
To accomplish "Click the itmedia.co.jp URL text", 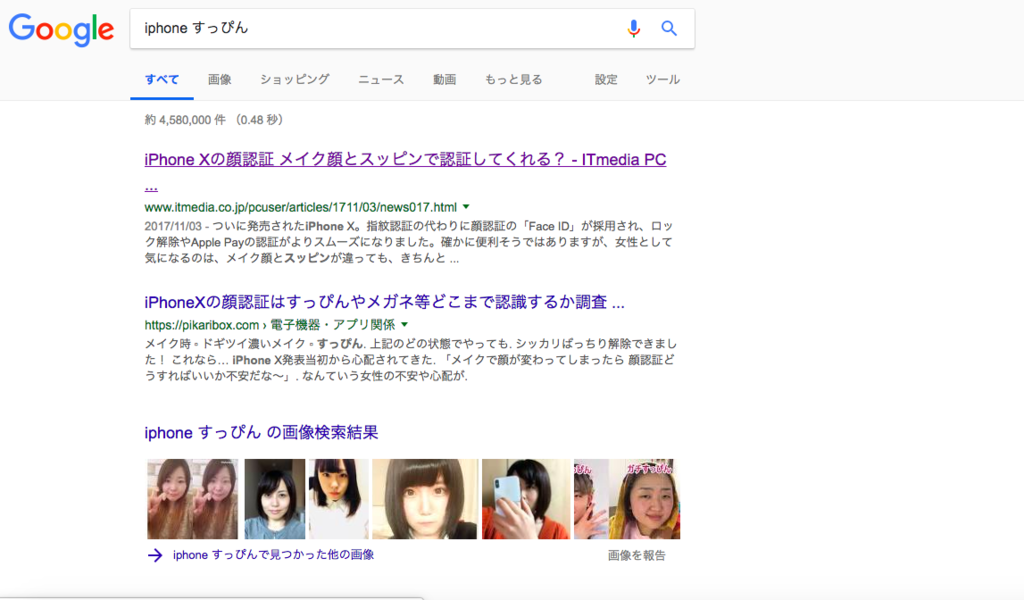I will pos(300,207).
